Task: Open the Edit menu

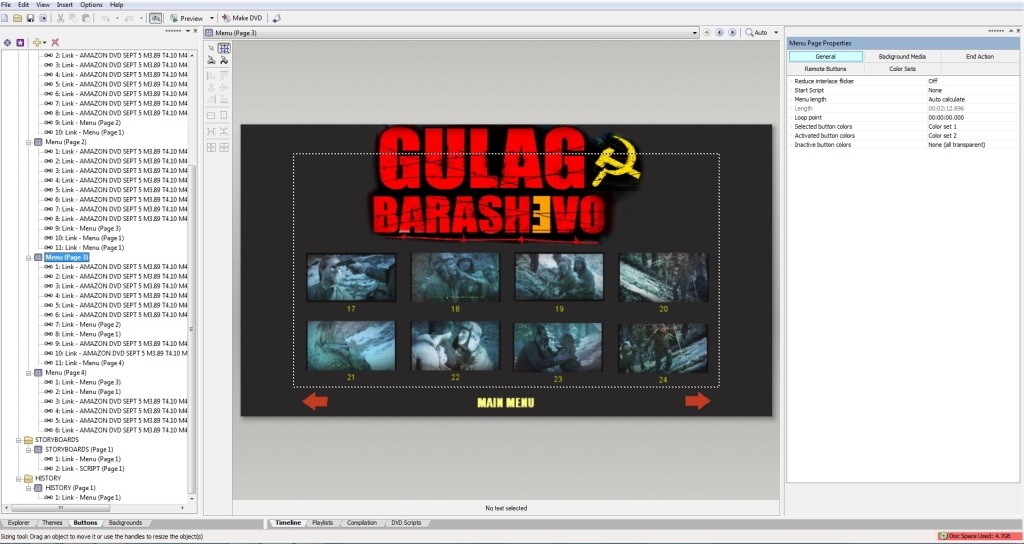Action: pyautogui.click(x=24, y=5)
